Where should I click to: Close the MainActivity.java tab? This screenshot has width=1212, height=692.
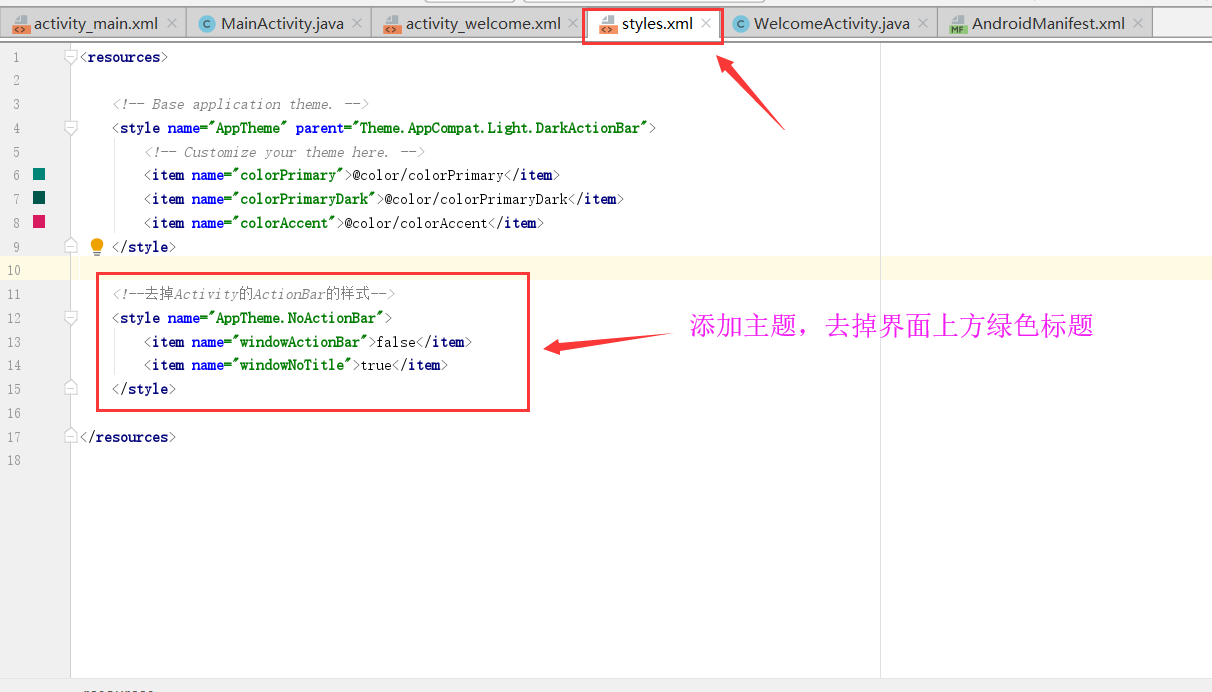[357, 23]
